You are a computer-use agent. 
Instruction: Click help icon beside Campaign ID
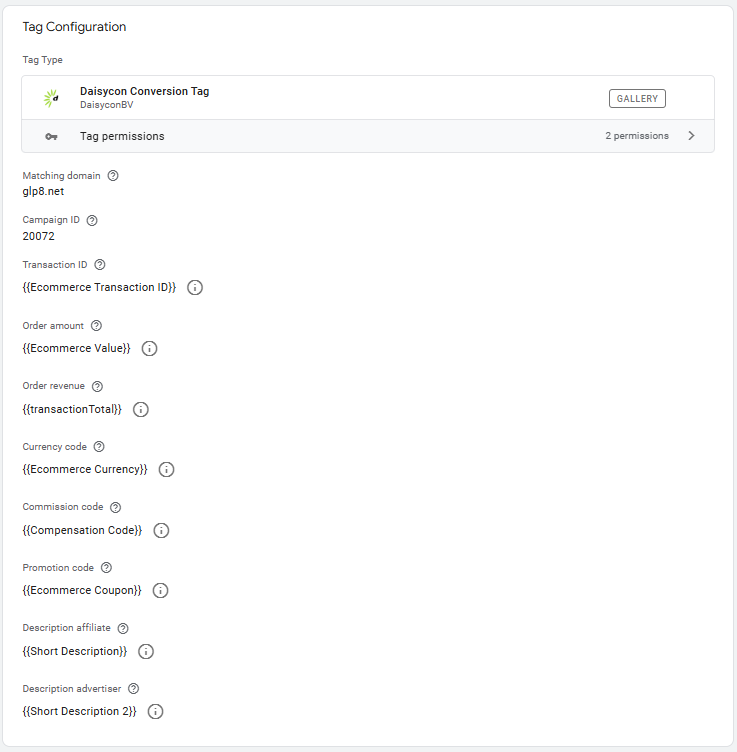point(92,220)
